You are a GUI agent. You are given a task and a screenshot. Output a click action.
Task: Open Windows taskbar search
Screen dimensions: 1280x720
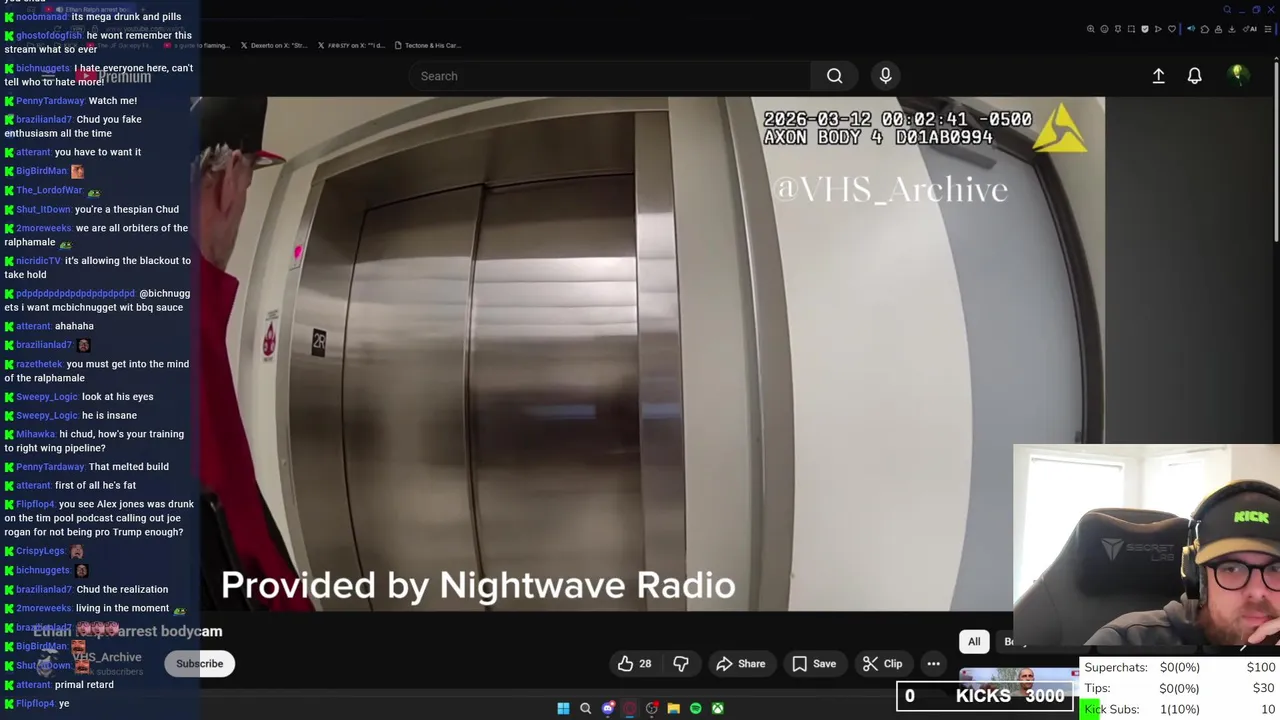(x=585, y=708)
